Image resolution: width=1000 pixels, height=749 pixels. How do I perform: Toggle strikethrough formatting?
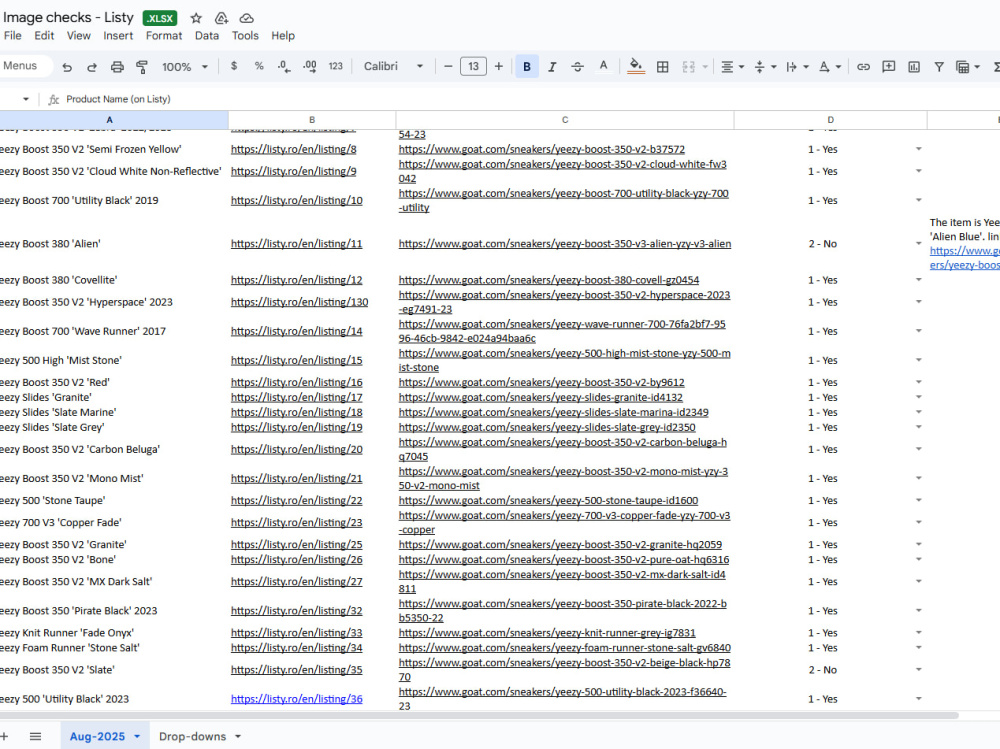point(577,66)
